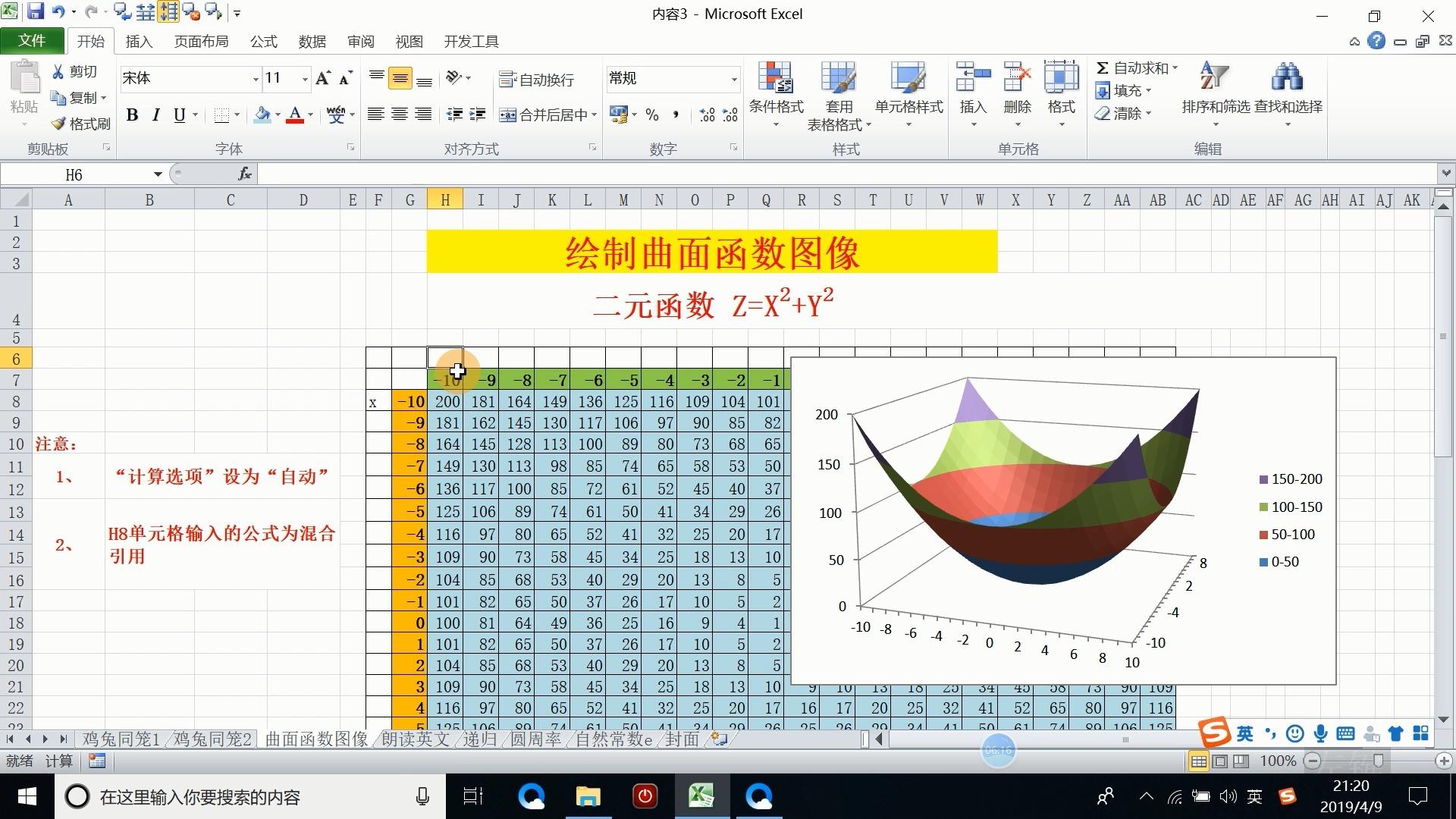Click the macro recording icon in status bar
The width and height of the screenshot is (1456, 819).
click(x=96, y=761)
